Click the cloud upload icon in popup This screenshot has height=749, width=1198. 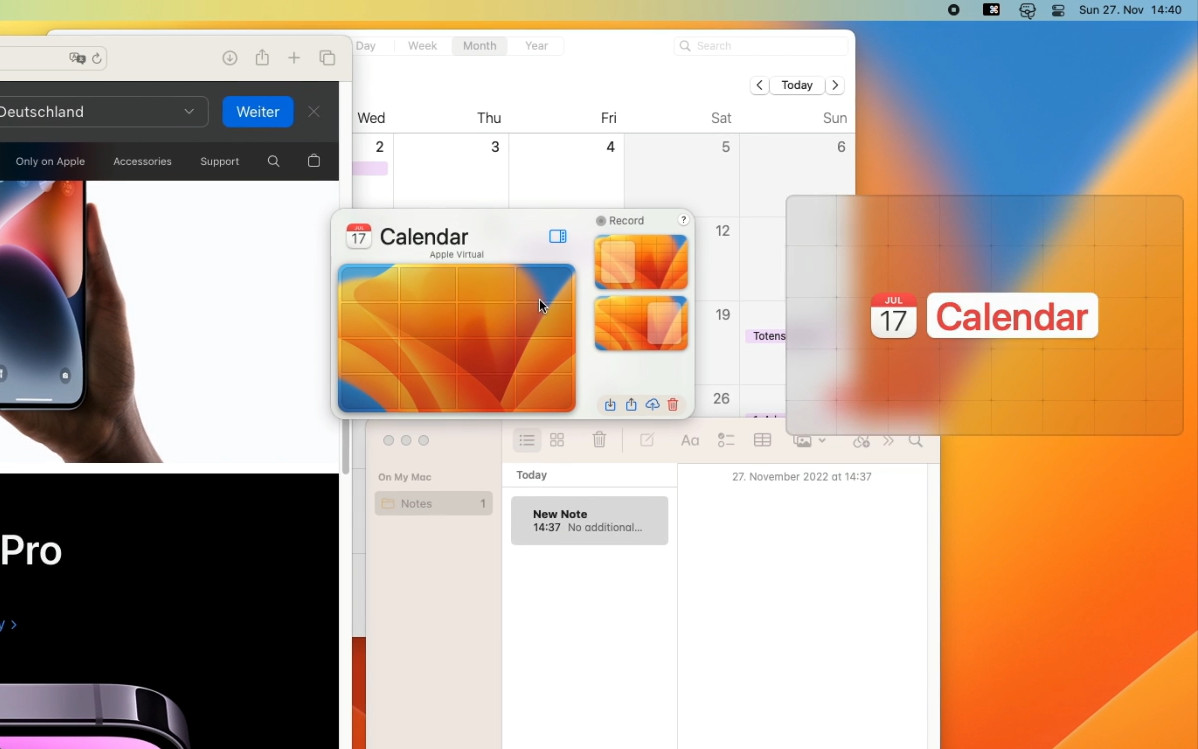click(652, 404)
